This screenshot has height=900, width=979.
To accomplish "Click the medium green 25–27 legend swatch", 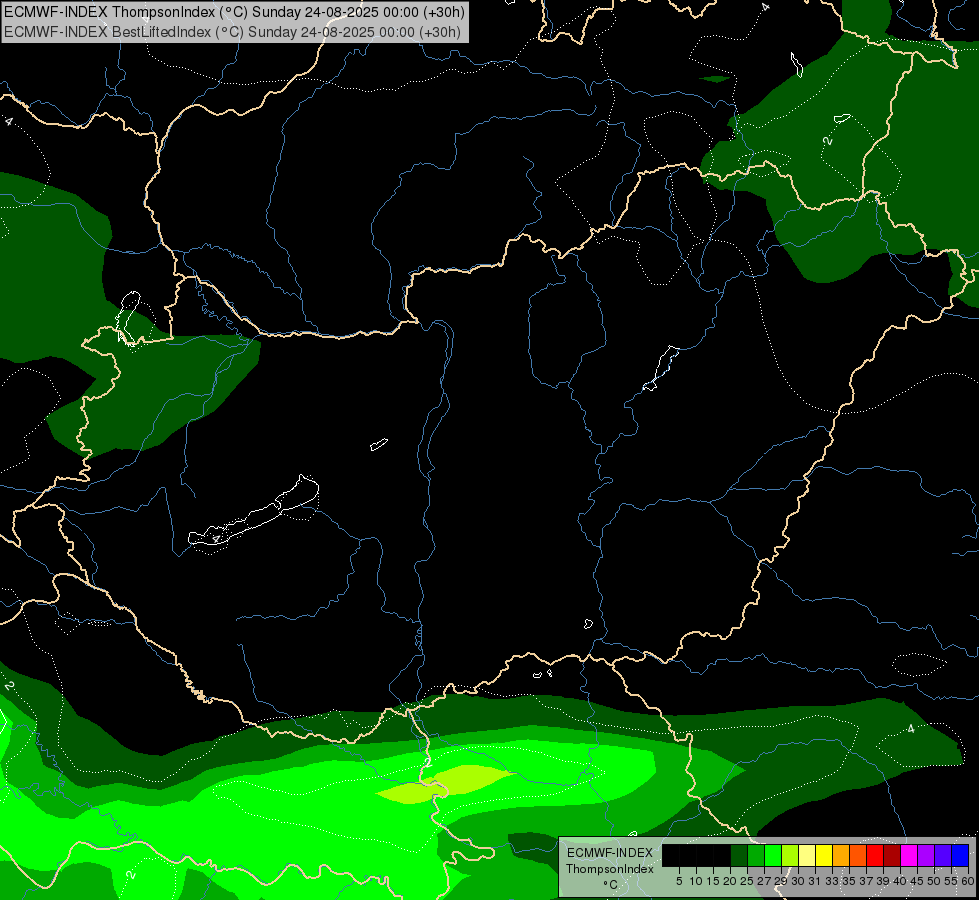I will tap(756, 855).
